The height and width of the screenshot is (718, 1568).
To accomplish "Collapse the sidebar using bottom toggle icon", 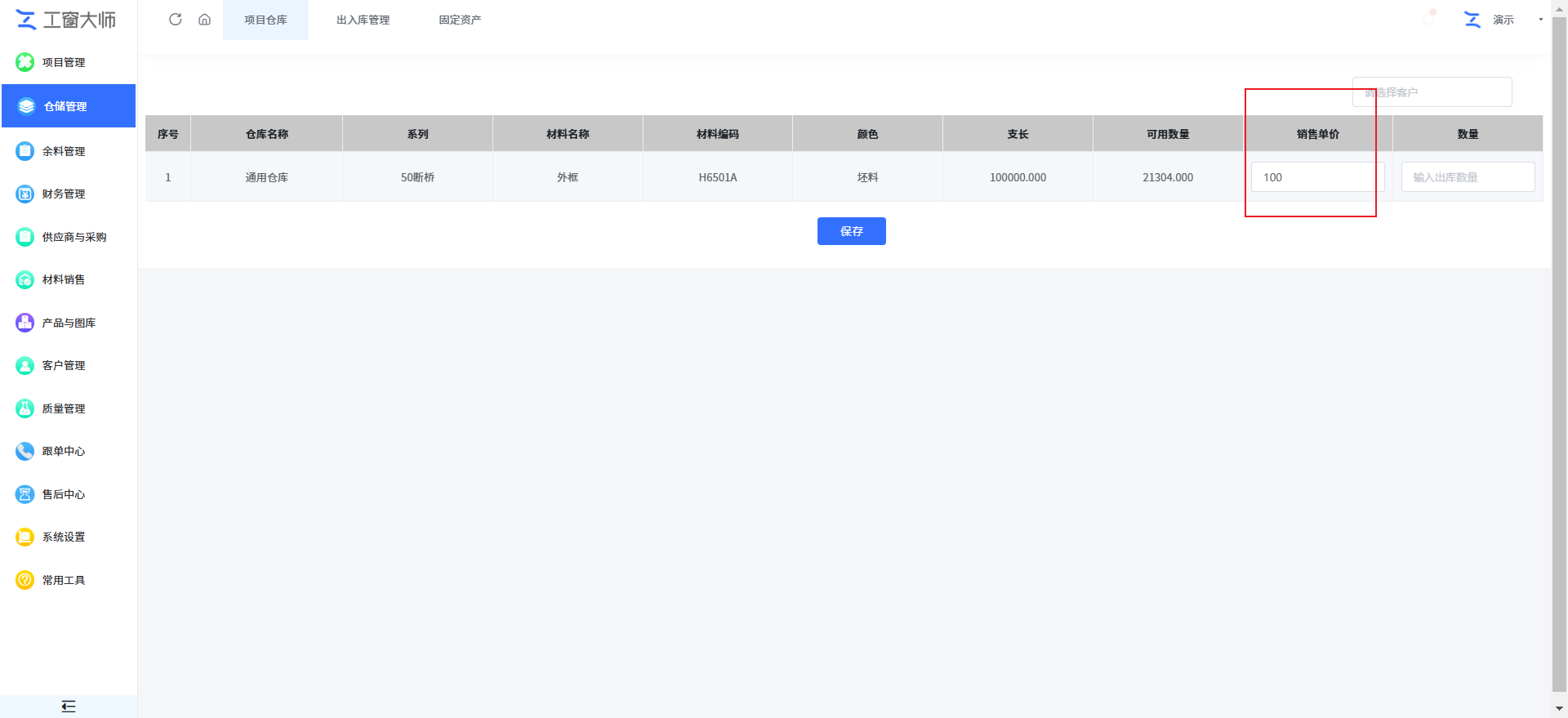I will (69, 707).
